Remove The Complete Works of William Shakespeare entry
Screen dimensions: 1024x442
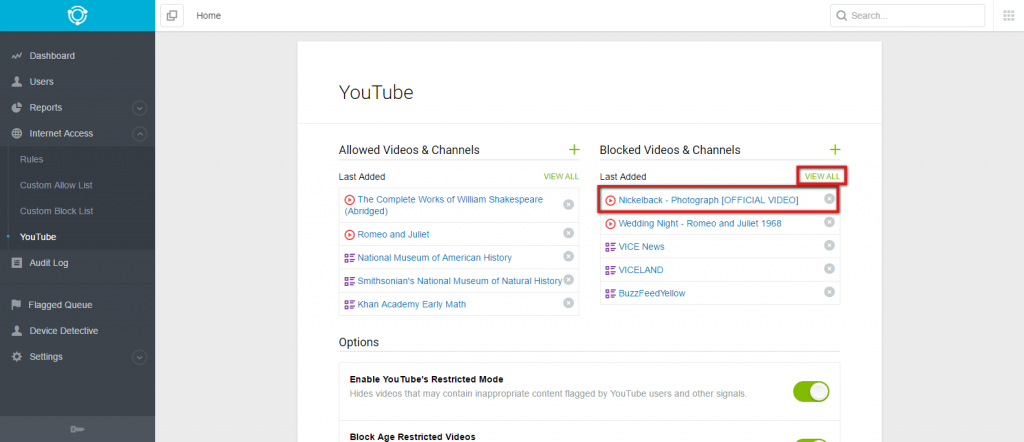(568, 204)
